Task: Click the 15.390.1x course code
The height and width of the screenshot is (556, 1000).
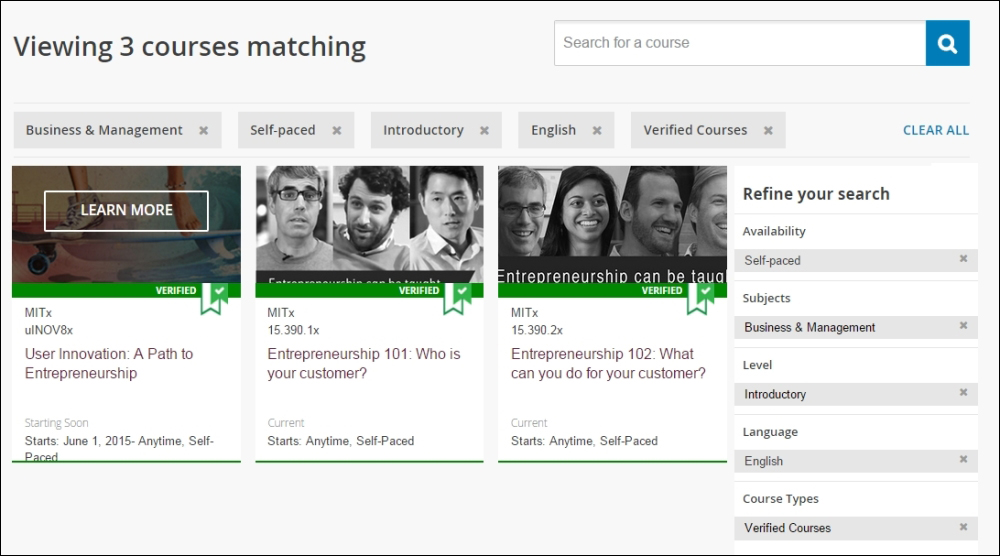Action: coord(293,330)
